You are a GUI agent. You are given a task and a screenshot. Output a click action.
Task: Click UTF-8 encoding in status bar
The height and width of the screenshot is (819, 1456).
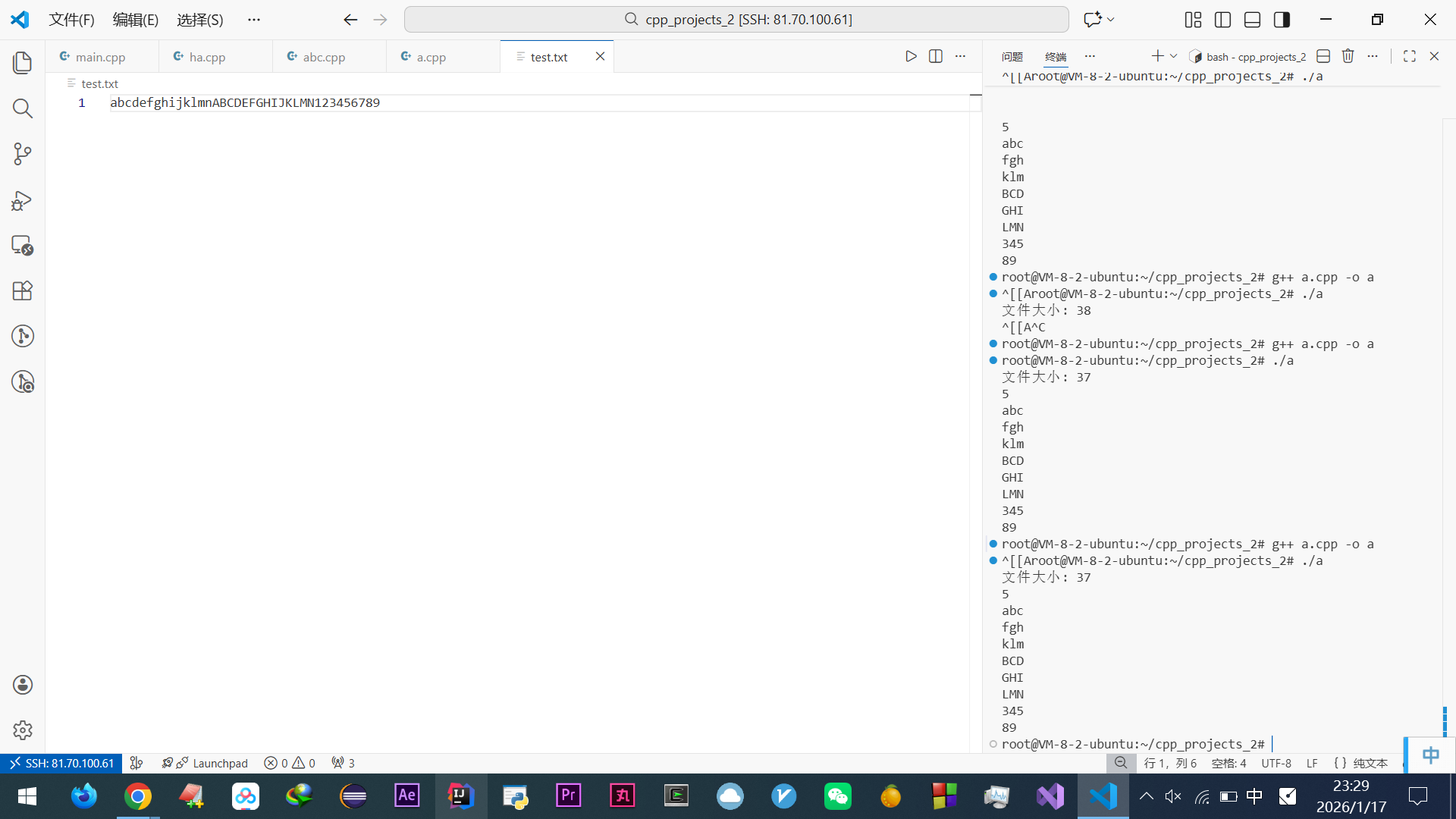click(x=1276, y=763)
